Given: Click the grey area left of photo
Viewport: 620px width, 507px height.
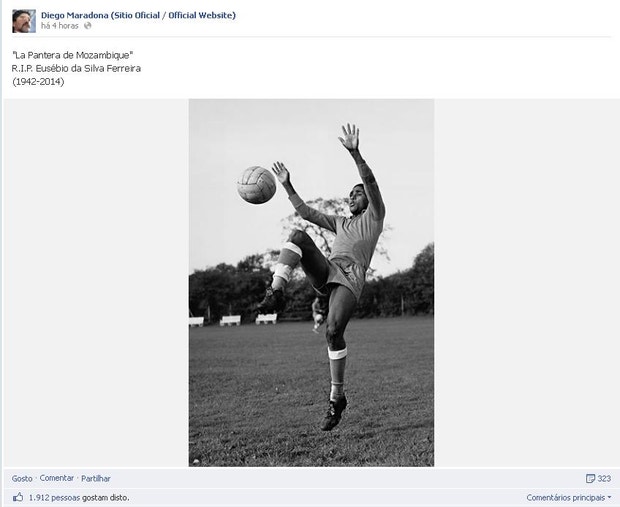Looking at the screenshot, I should 95,280.
